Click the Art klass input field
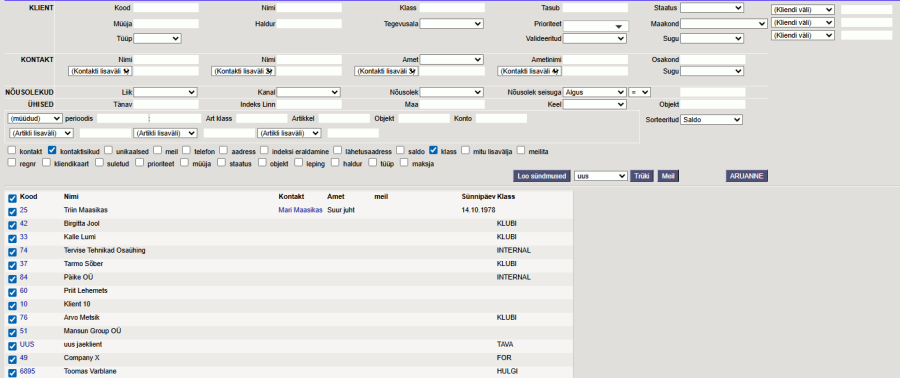This screenshot has width=900, height=378. coord(262,118)
